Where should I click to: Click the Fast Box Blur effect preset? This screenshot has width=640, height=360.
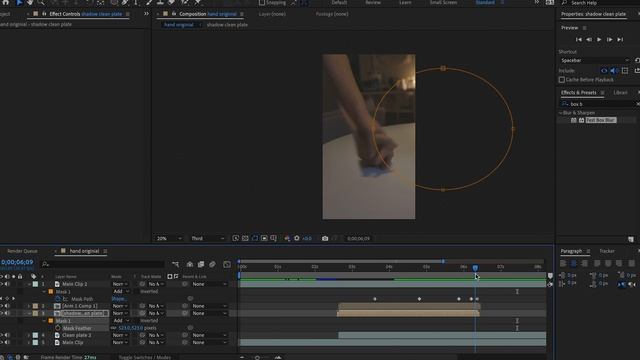tap(600, 120)
